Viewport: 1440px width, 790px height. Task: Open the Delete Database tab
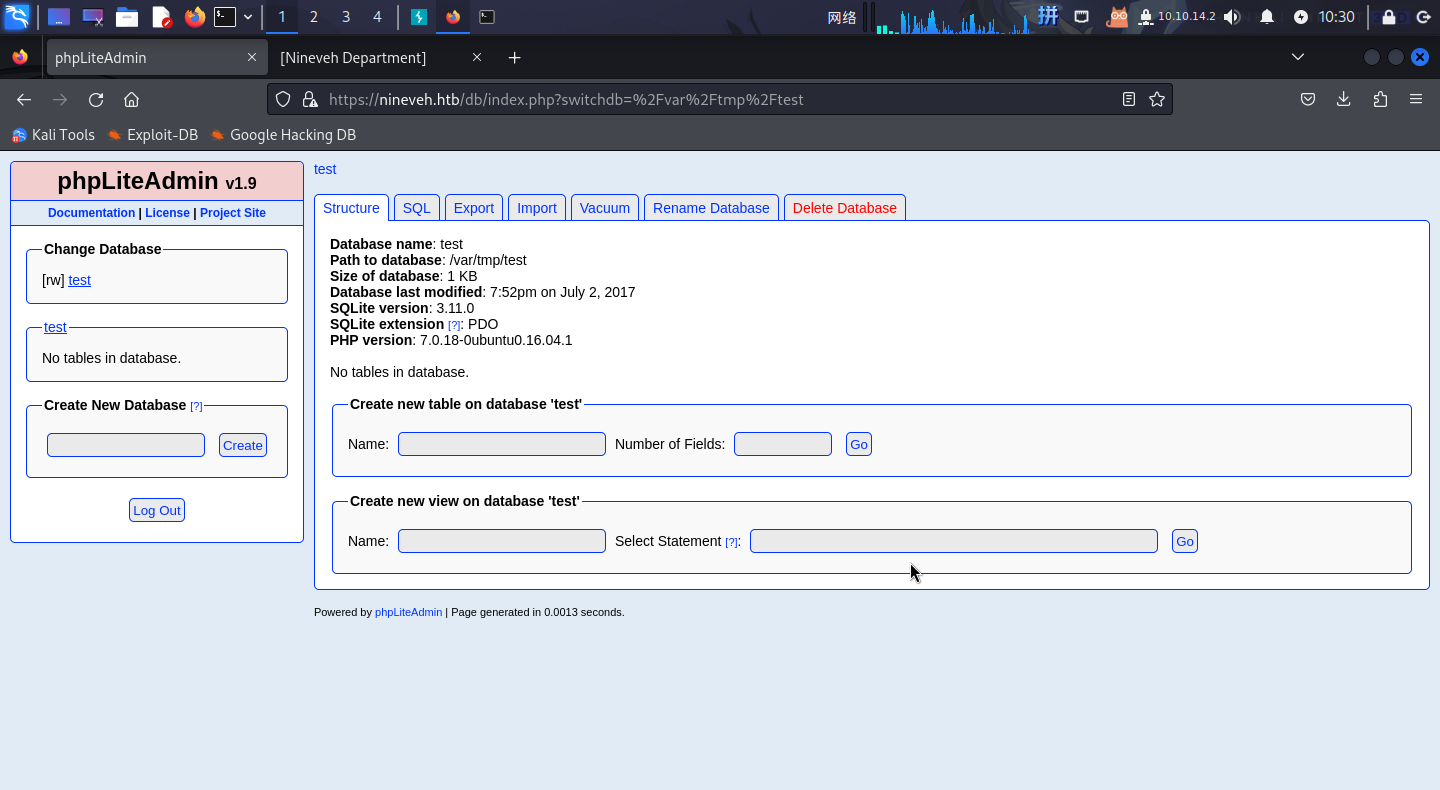pos(845,208)
